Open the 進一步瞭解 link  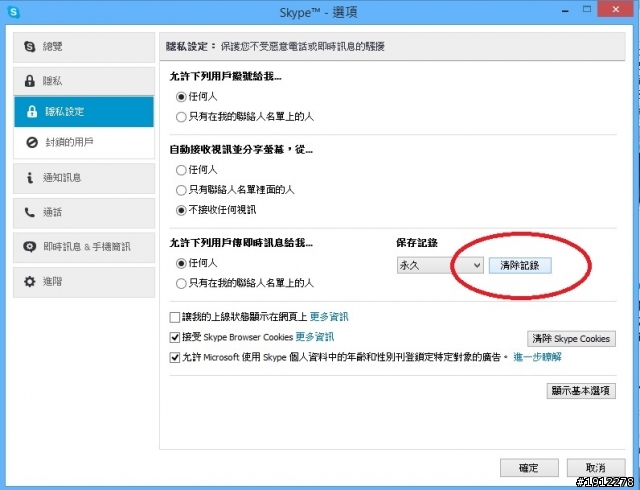[x=537, y=357]
